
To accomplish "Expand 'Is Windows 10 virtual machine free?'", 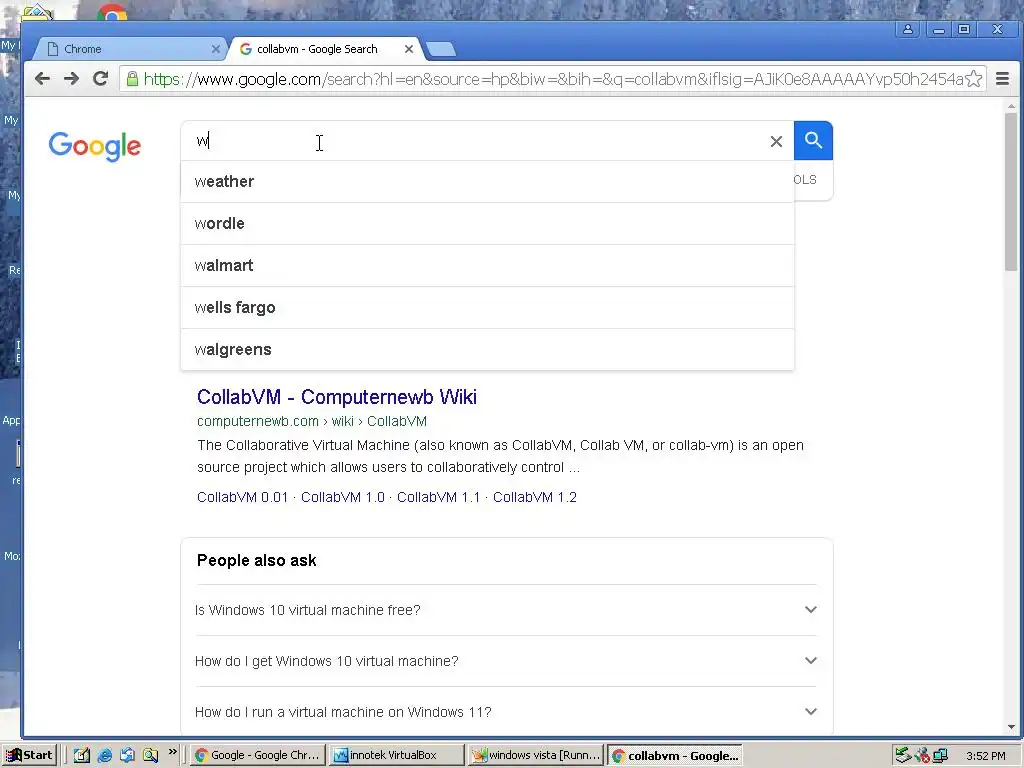I will (x=506, y=610).
